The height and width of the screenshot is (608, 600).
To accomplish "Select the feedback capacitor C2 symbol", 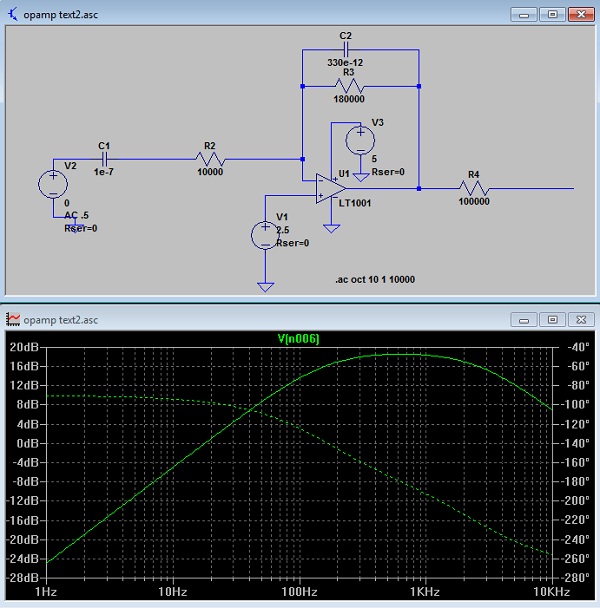I will click(x=346, y=50).
